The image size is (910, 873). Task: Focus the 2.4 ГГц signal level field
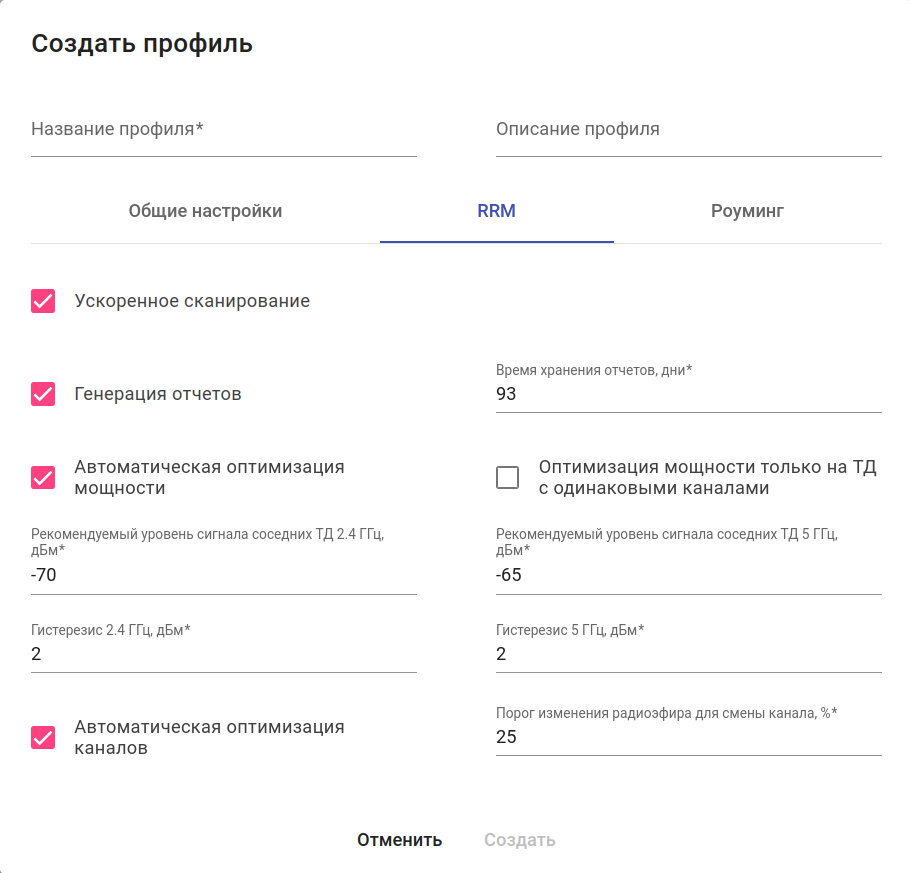pos(223,576)
